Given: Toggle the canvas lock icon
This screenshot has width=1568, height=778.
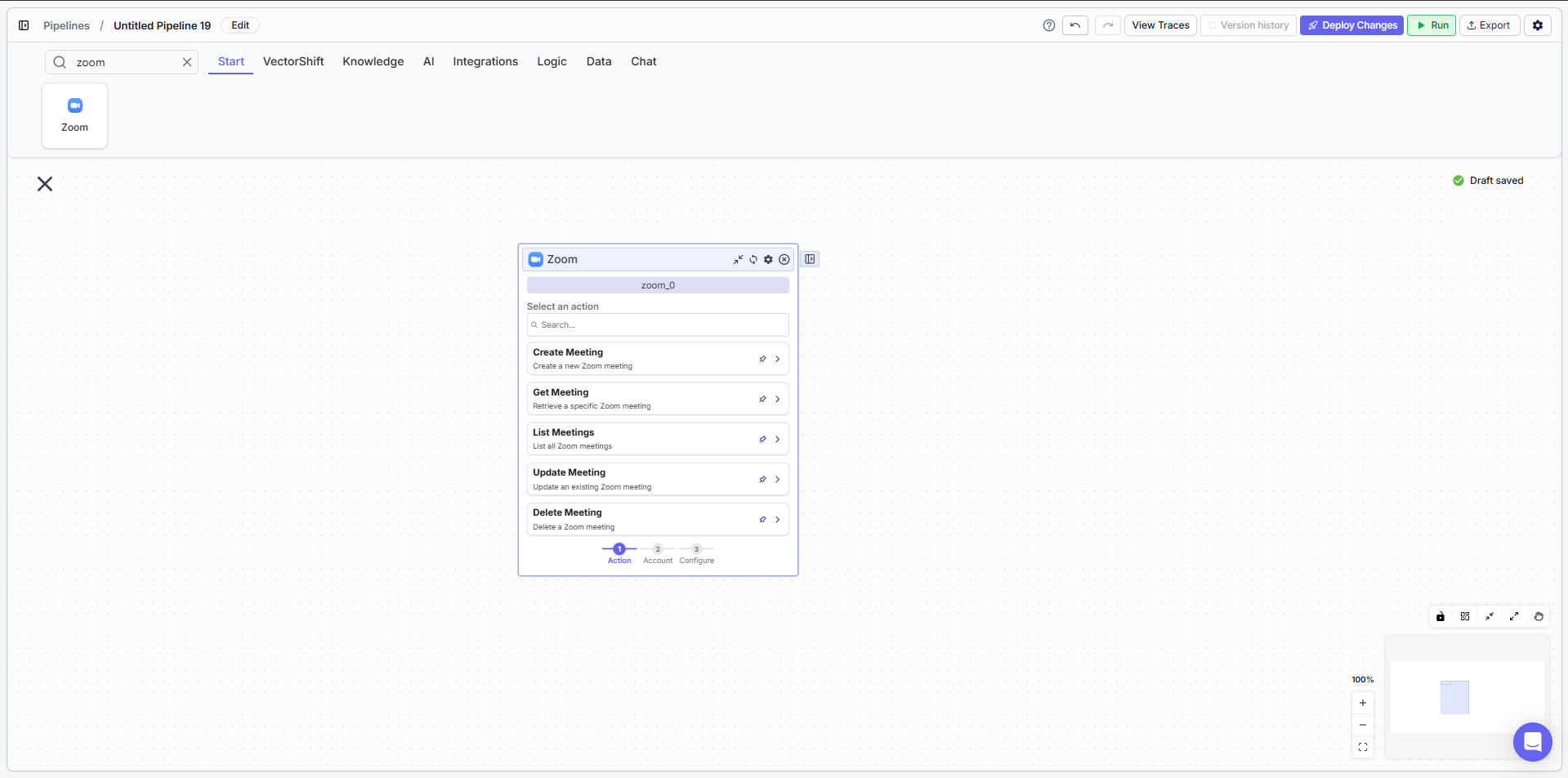Looking at the screenshot, I should pyautogui.click(x=1441, y=616).
